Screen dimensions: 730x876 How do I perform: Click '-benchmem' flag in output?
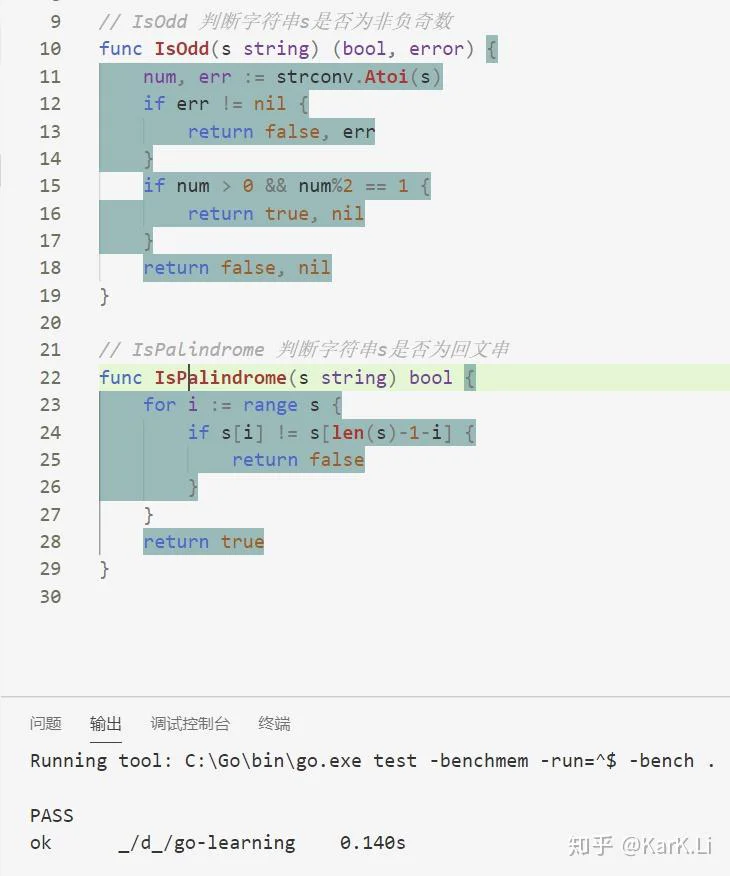tap(478, 761)
